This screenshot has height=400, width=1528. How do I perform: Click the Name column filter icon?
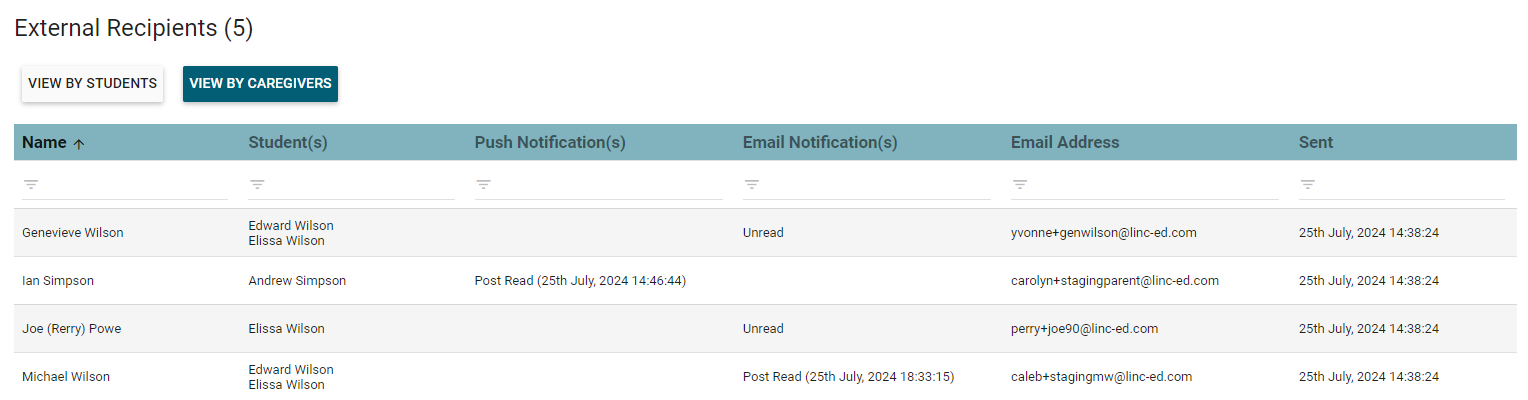point(31,185)
